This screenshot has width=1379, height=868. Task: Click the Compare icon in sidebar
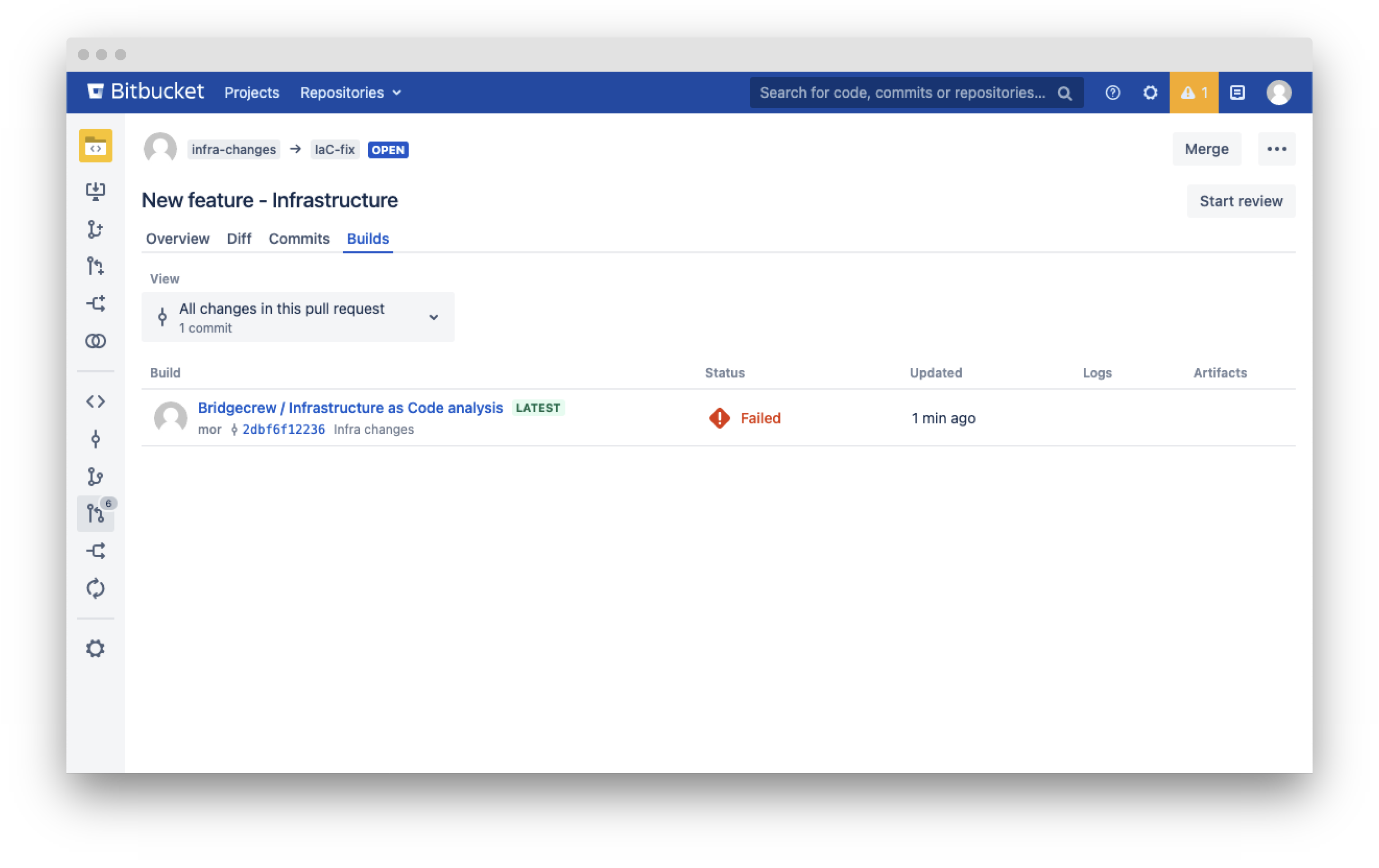click(96, 341)
